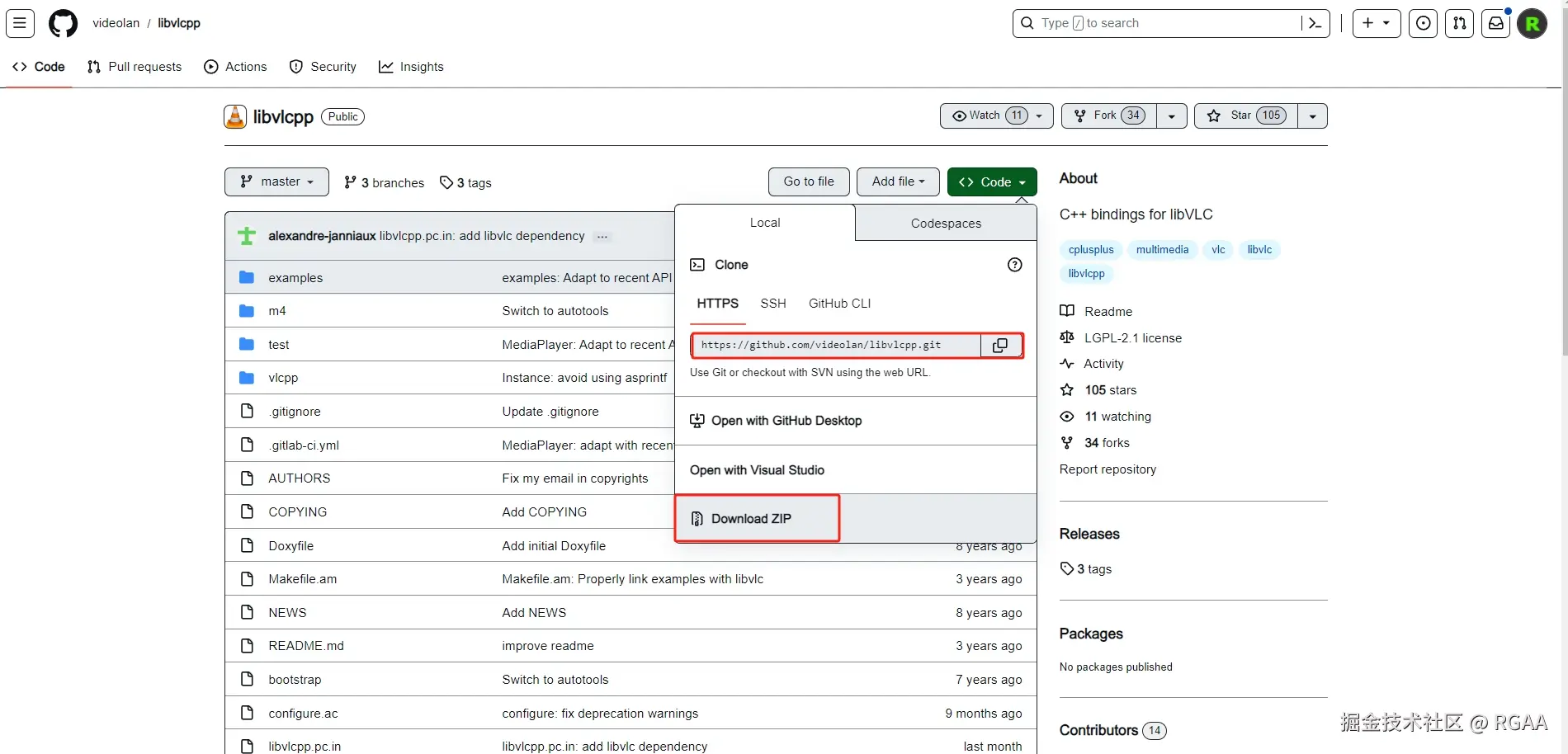Select the GitHub CLI clone option
The image size is (1568, 754).
point(840,304)
